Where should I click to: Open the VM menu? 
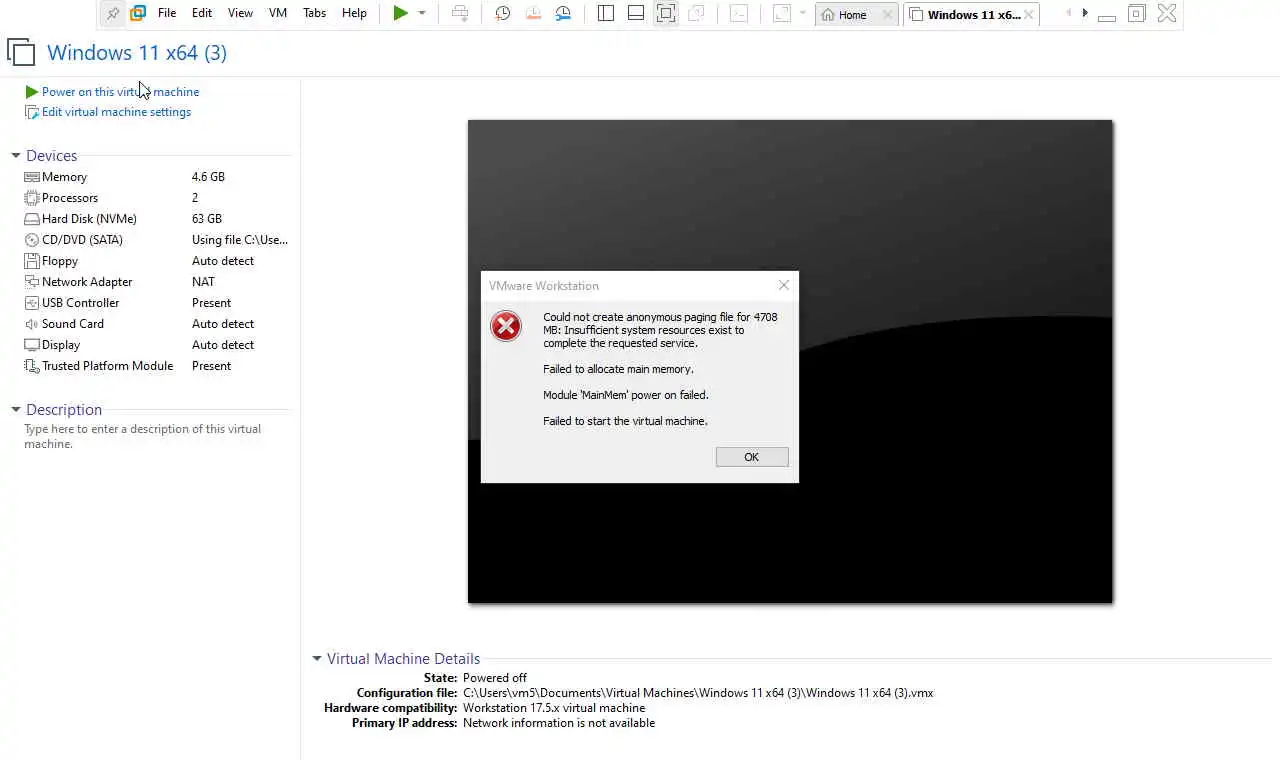click(x=278, y=13)
